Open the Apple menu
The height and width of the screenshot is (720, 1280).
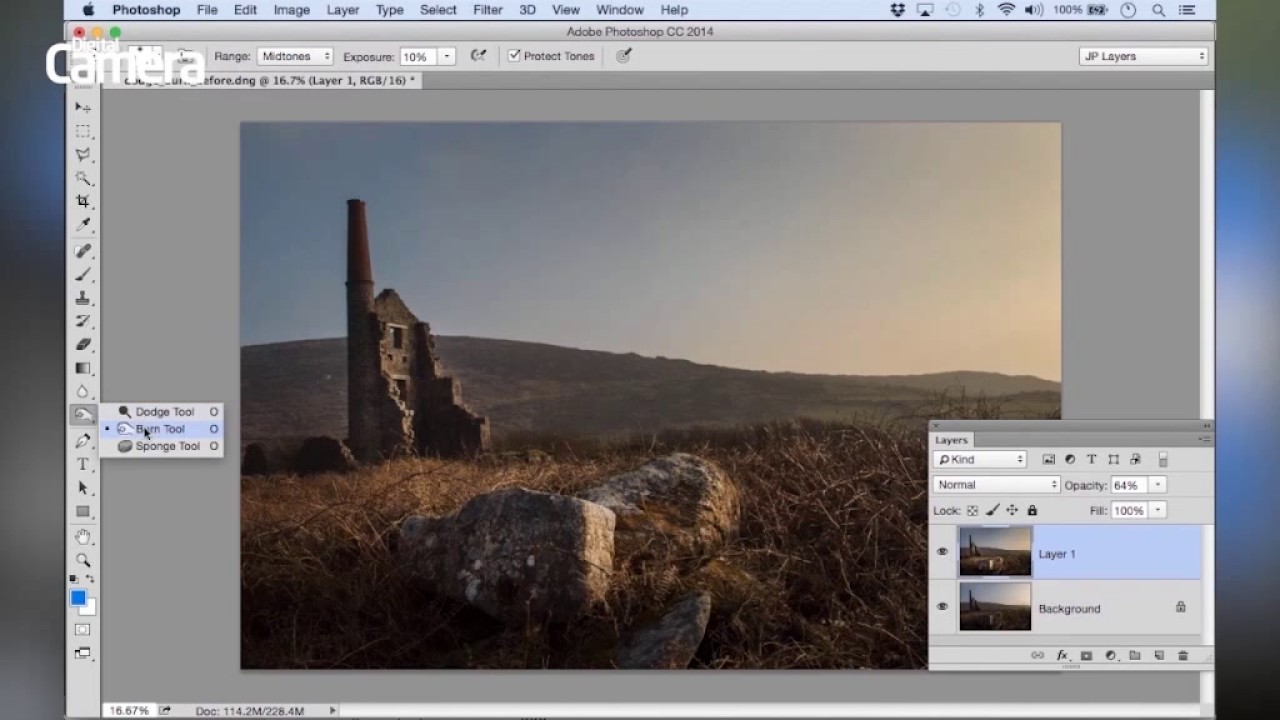tap(88, 10)
